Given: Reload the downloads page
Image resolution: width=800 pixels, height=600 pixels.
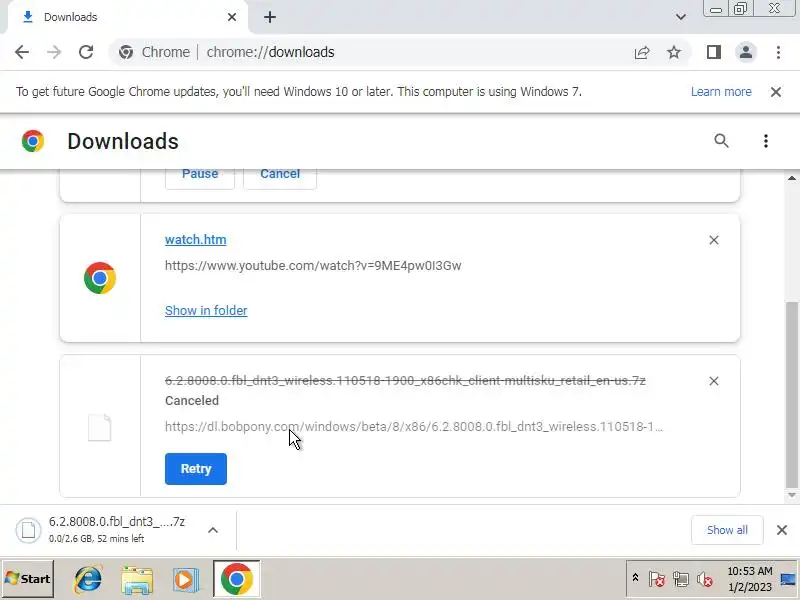Looking at the screenshot, I should [86, 52].
